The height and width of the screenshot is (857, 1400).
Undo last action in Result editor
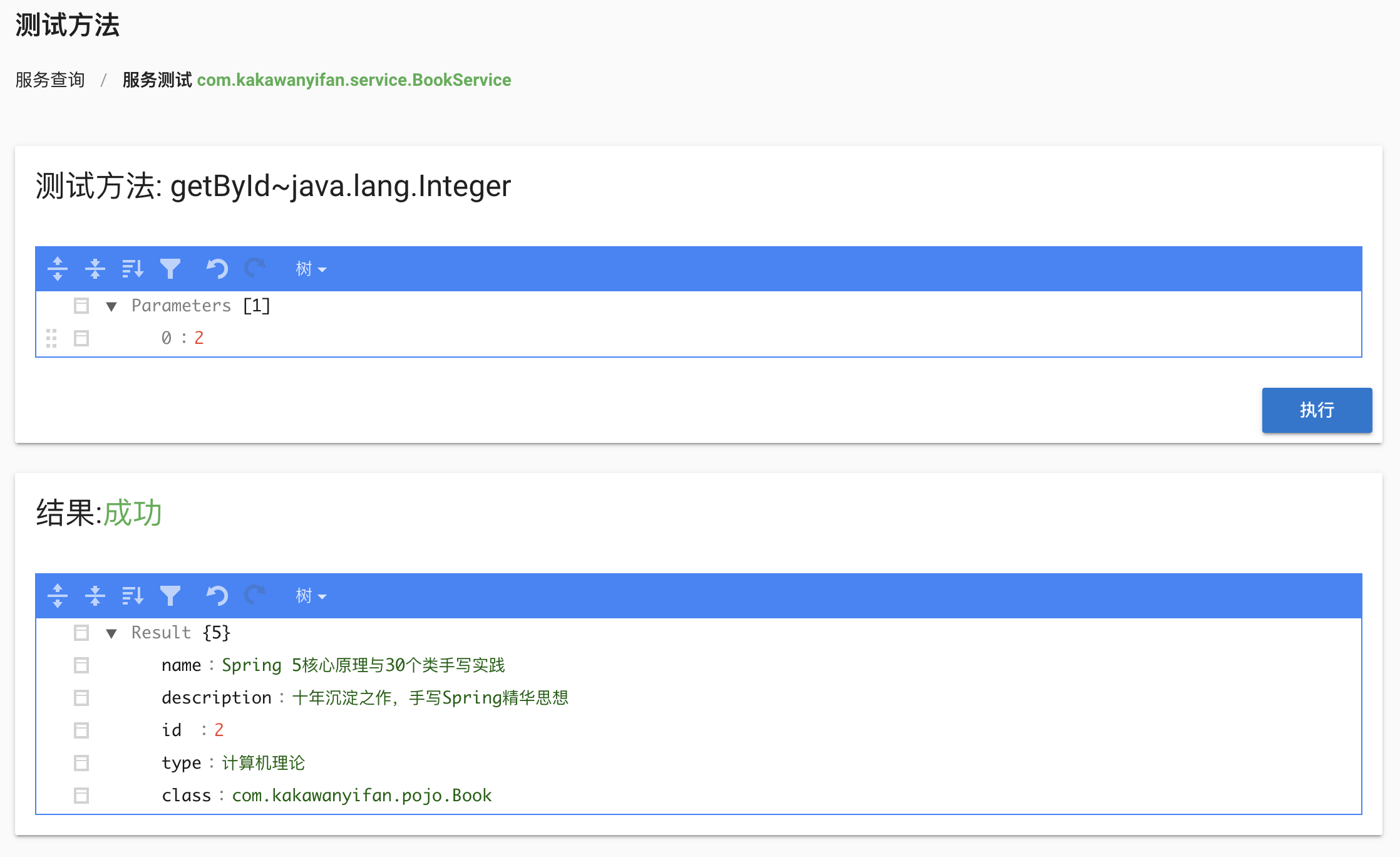[x=217, y=596]
